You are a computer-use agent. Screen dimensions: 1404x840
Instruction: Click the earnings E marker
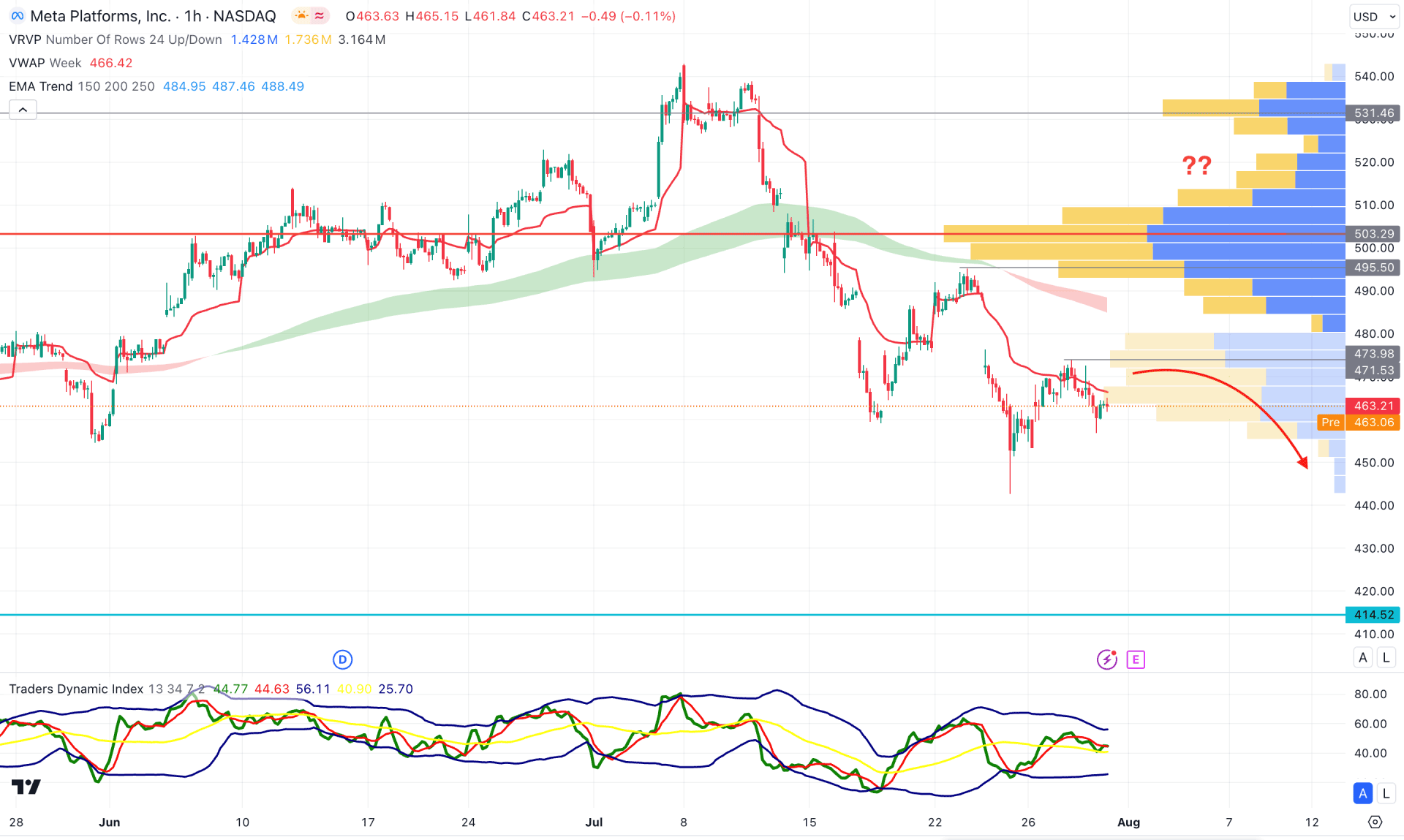point(1136,659)
